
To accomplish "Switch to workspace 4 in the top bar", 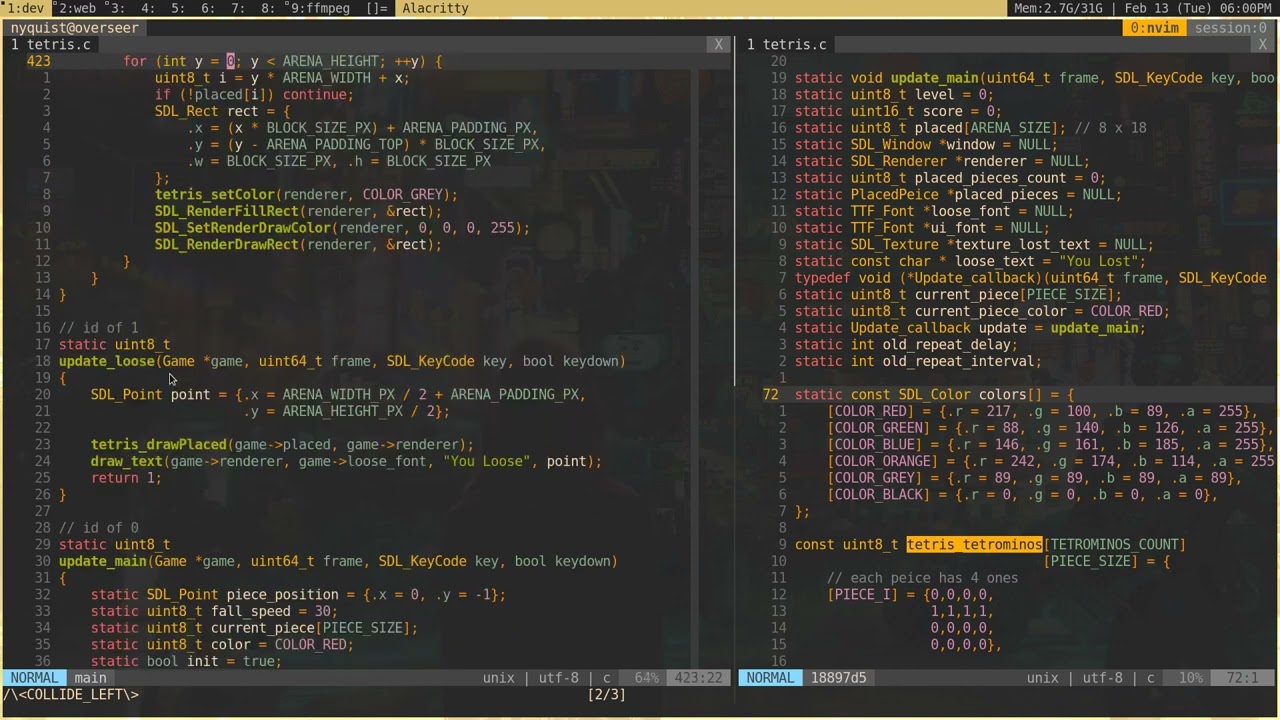I will (147, 8).
